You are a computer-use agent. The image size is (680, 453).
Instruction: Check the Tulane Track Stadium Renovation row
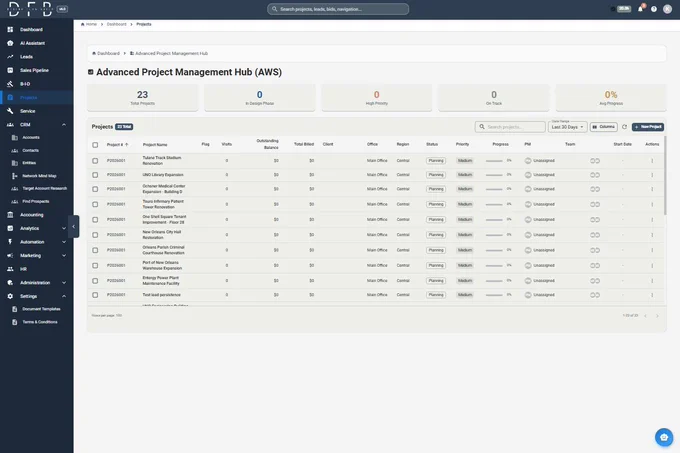(95, 161)
